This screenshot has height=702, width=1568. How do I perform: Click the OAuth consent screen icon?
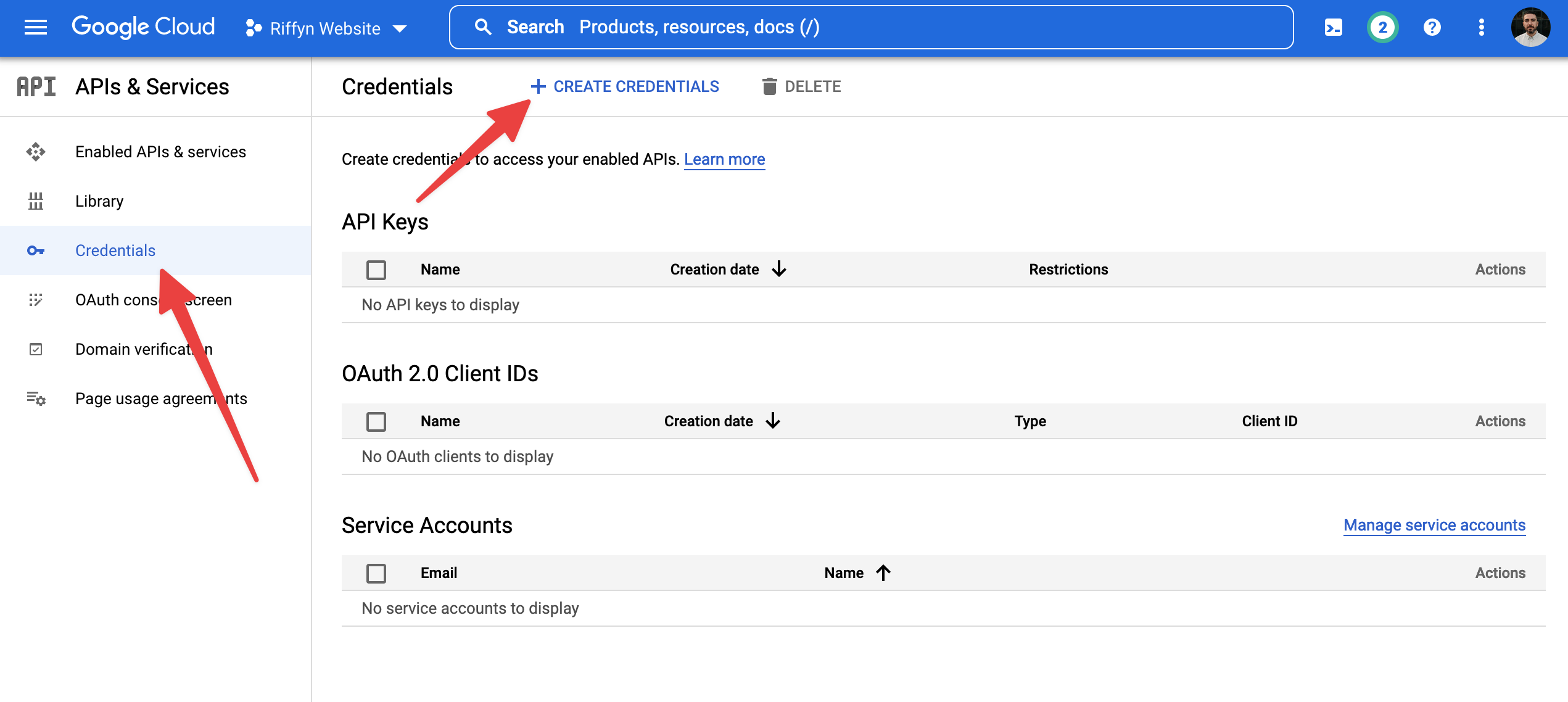coord(36,300)
